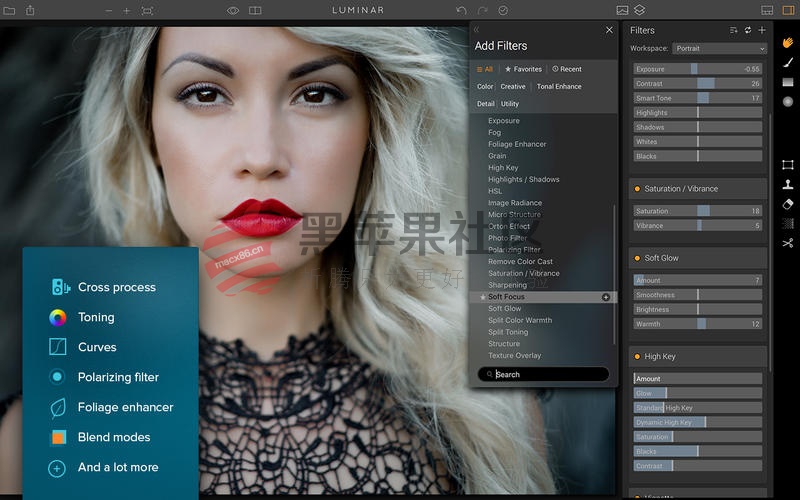Collapse the Soft Glow section header
800x500 pixels.
[x=697, y=258]
